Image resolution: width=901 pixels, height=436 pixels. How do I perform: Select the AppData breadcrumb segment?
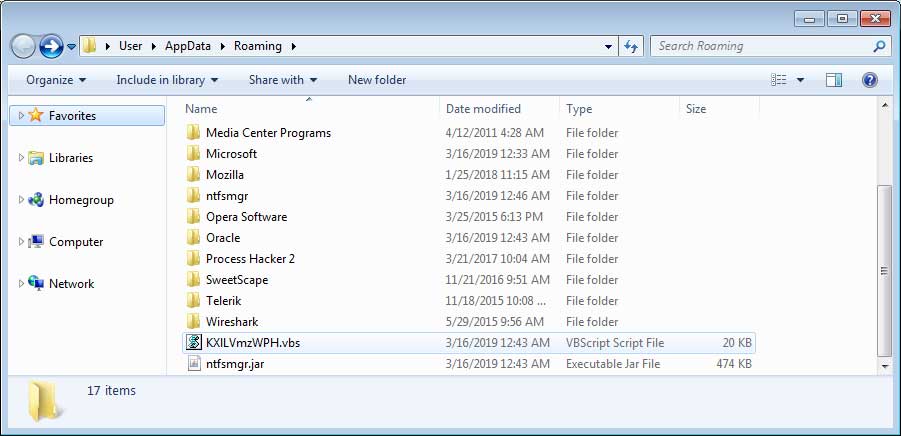point(188,46)
